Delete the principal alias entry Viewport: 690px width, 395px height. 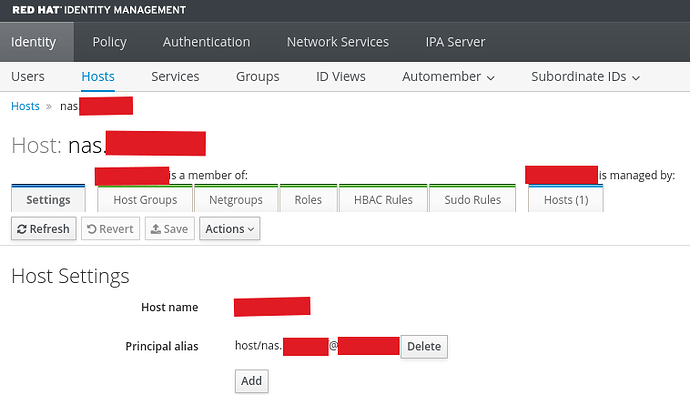click(x=424, y=347)
